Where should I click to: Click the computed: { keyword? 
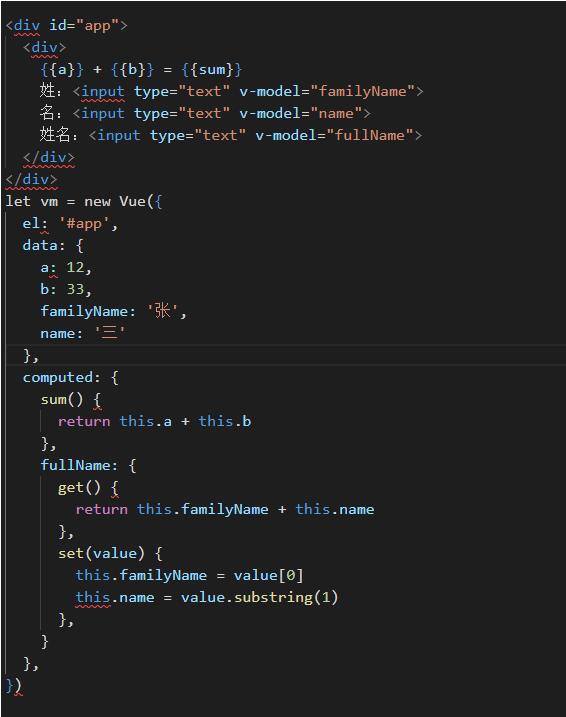point(71,377)
